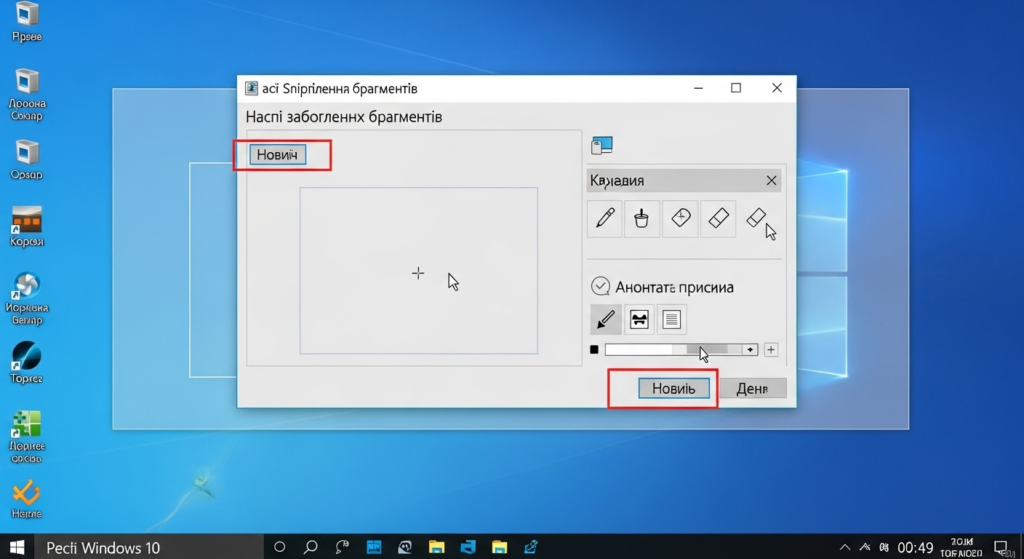Screen dimensions: 1024x559
Task: Open the search icon on the taskbar
Action: coord(311,547)
